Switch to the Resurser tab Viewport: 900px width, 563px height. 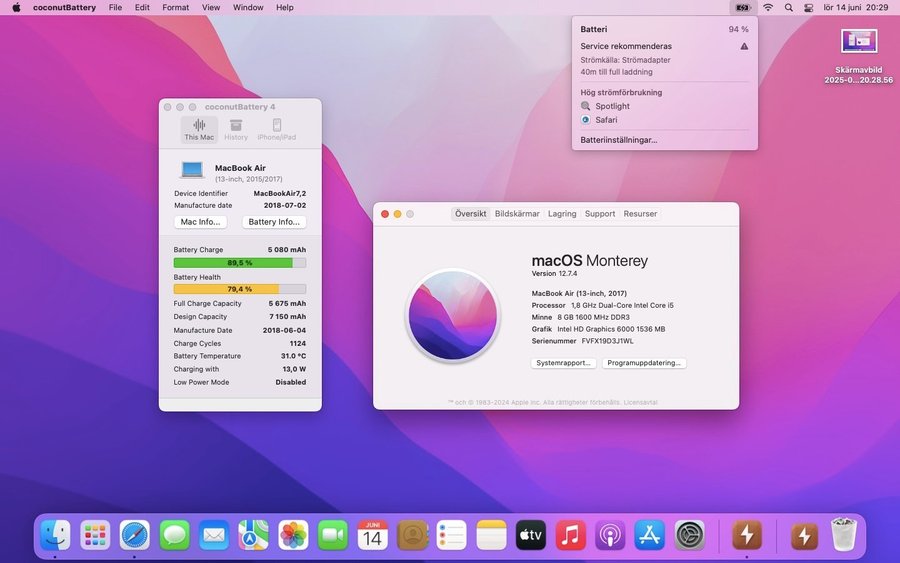[640, 213]
